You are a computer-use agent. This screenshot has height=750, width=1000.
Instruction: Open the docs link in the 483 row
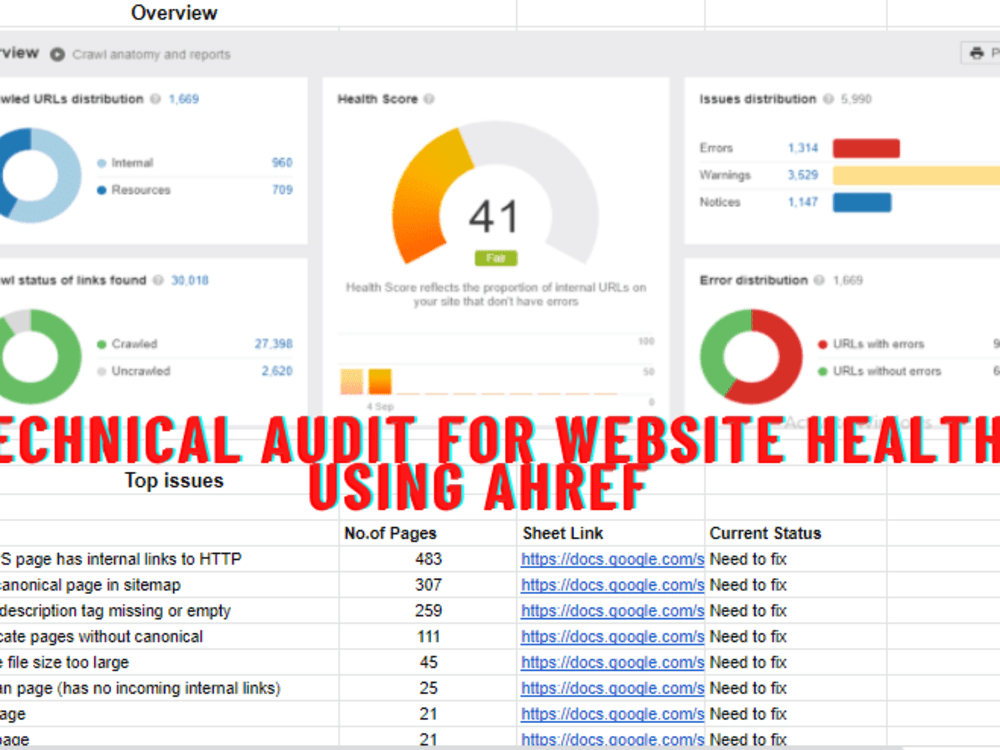click(612, 559)
